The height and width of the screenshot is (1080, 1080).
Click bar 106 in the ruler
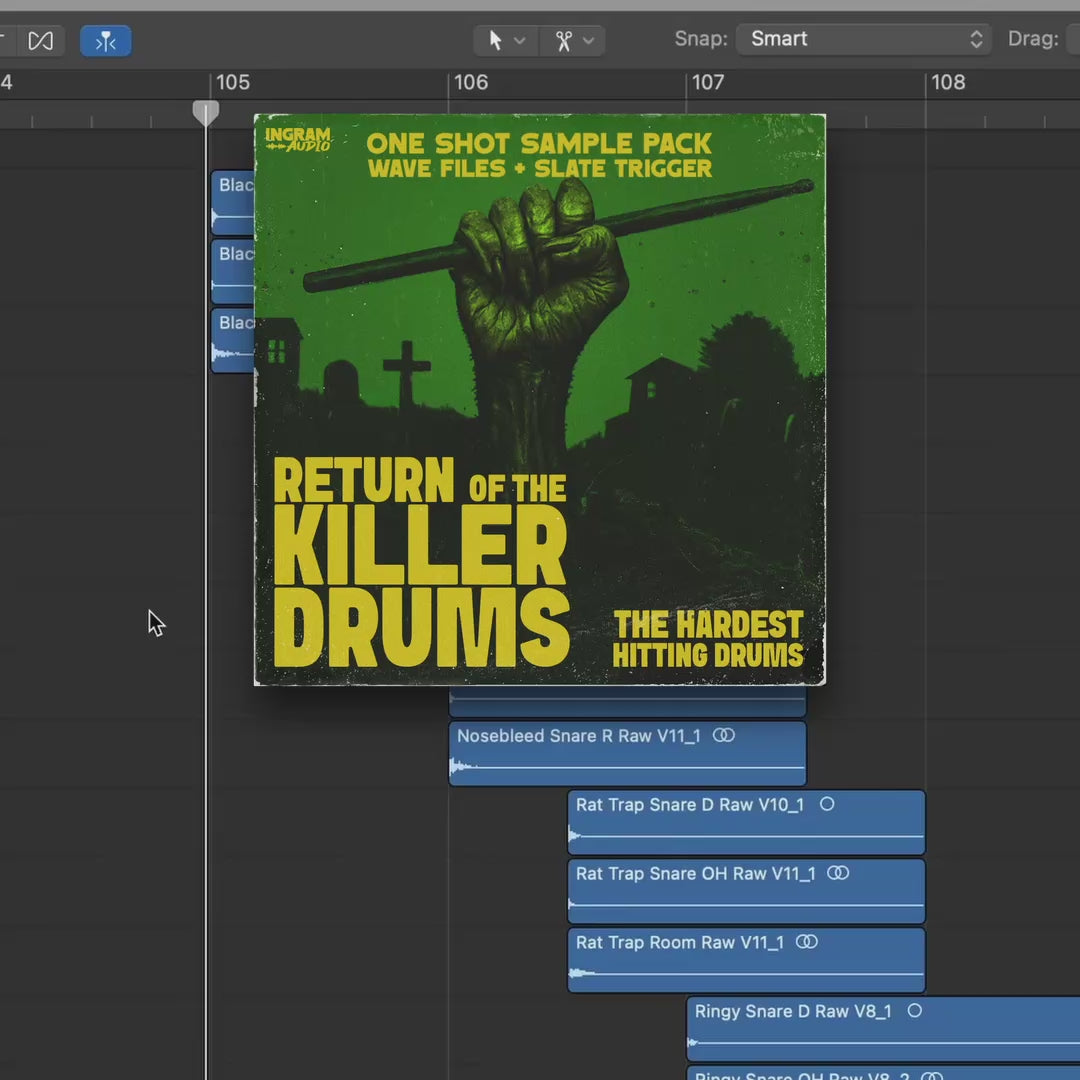(470, 82)
